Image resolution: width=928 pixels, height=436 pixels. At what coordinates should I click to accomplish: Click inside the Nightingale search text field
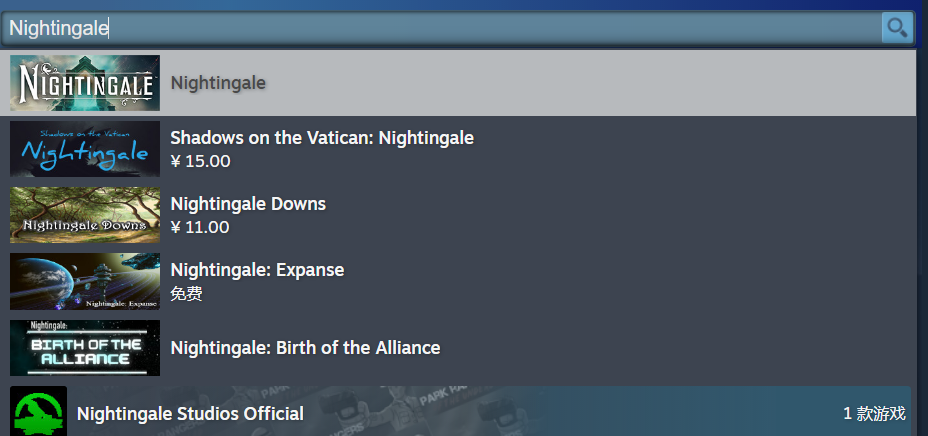[440, 28]
